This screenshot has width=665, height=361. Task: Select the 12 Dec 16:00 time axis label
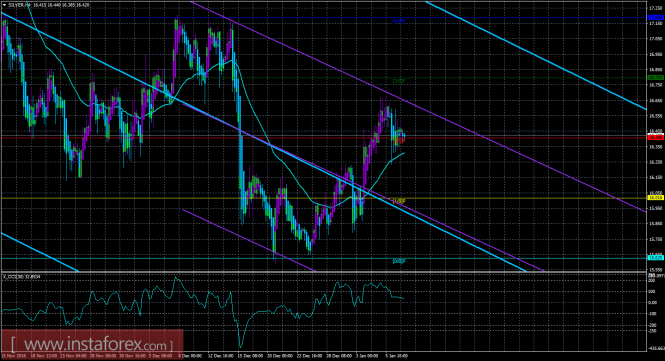pyautogui.click(x=222, y=356)
